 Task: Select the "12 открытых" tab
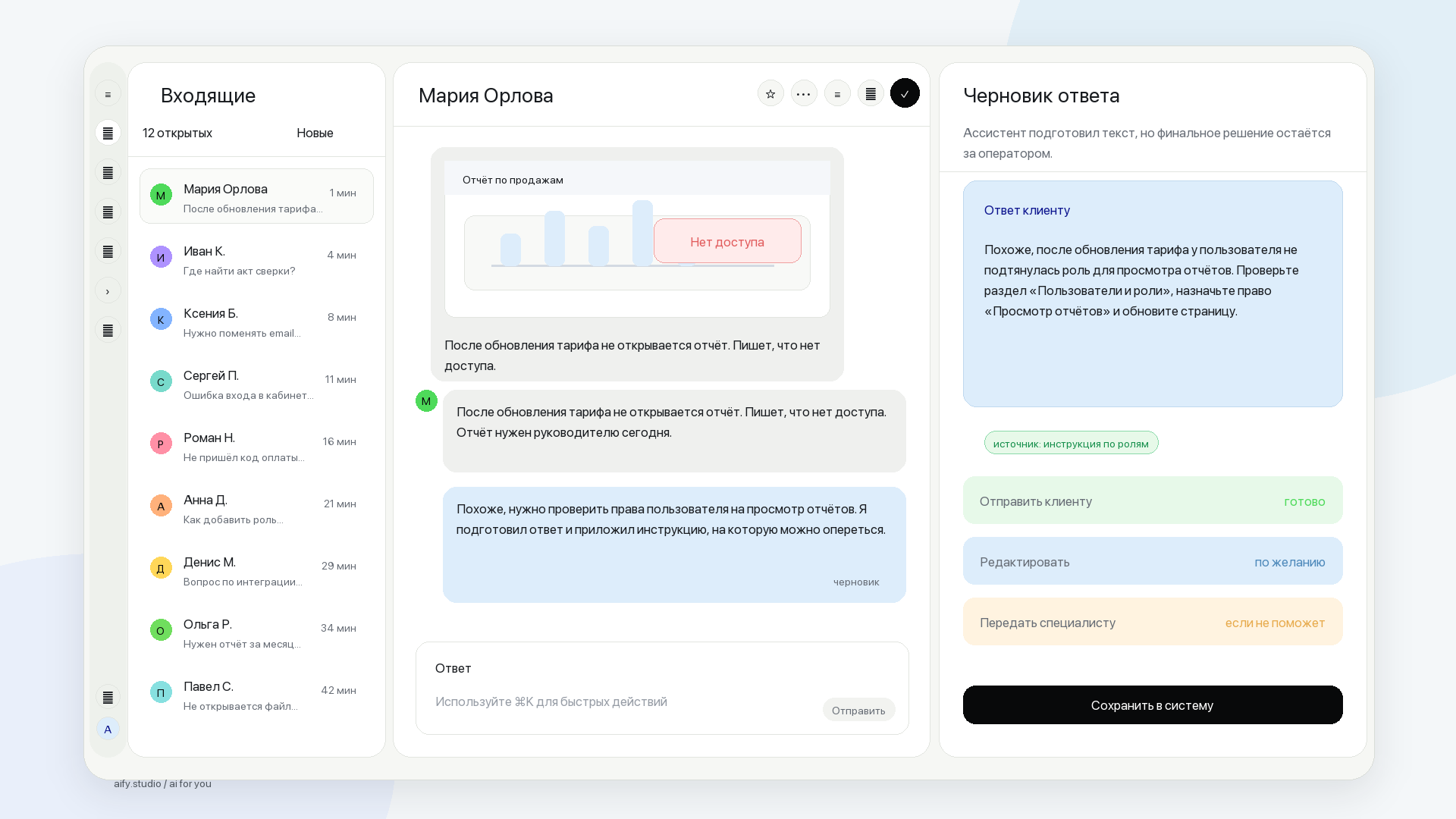click(177, 133)
